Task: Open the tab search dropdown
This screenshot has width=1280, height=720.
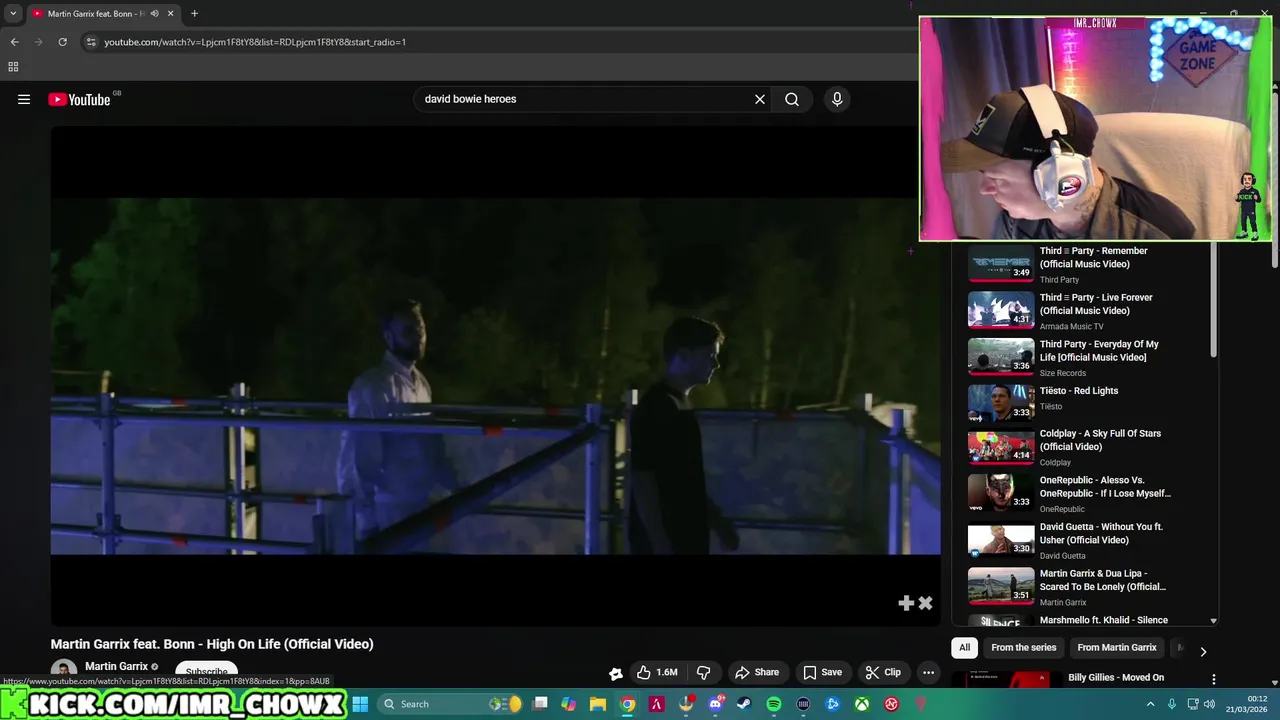Action: point(13,14)
